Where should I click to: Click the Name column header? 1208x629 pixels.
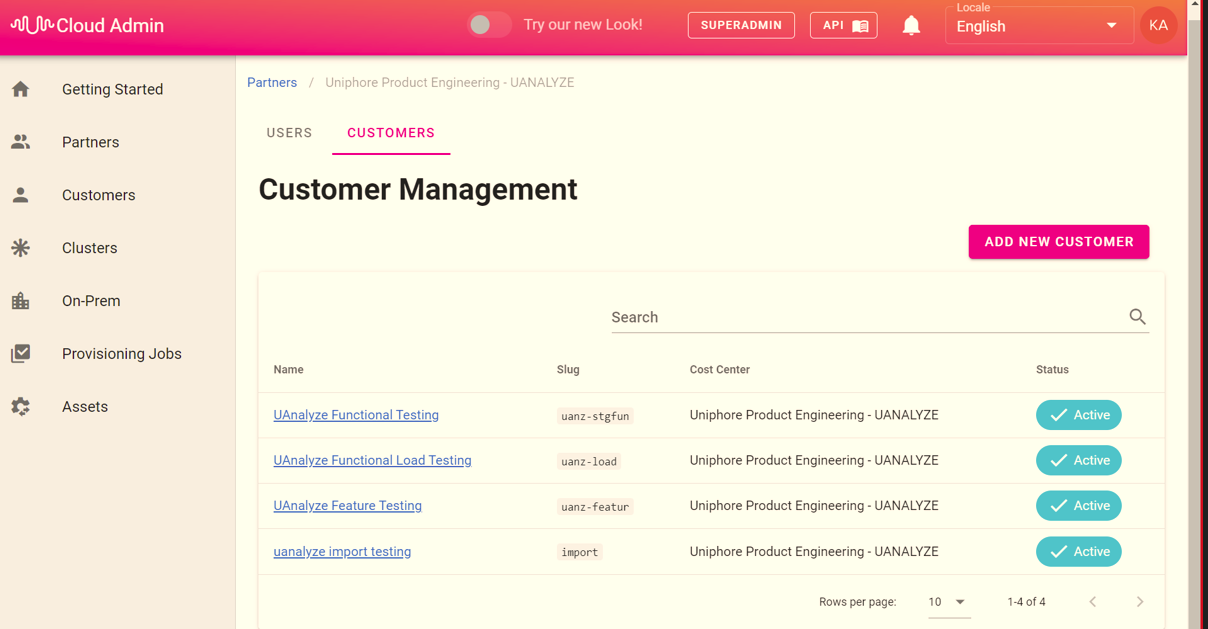[288, 369]
